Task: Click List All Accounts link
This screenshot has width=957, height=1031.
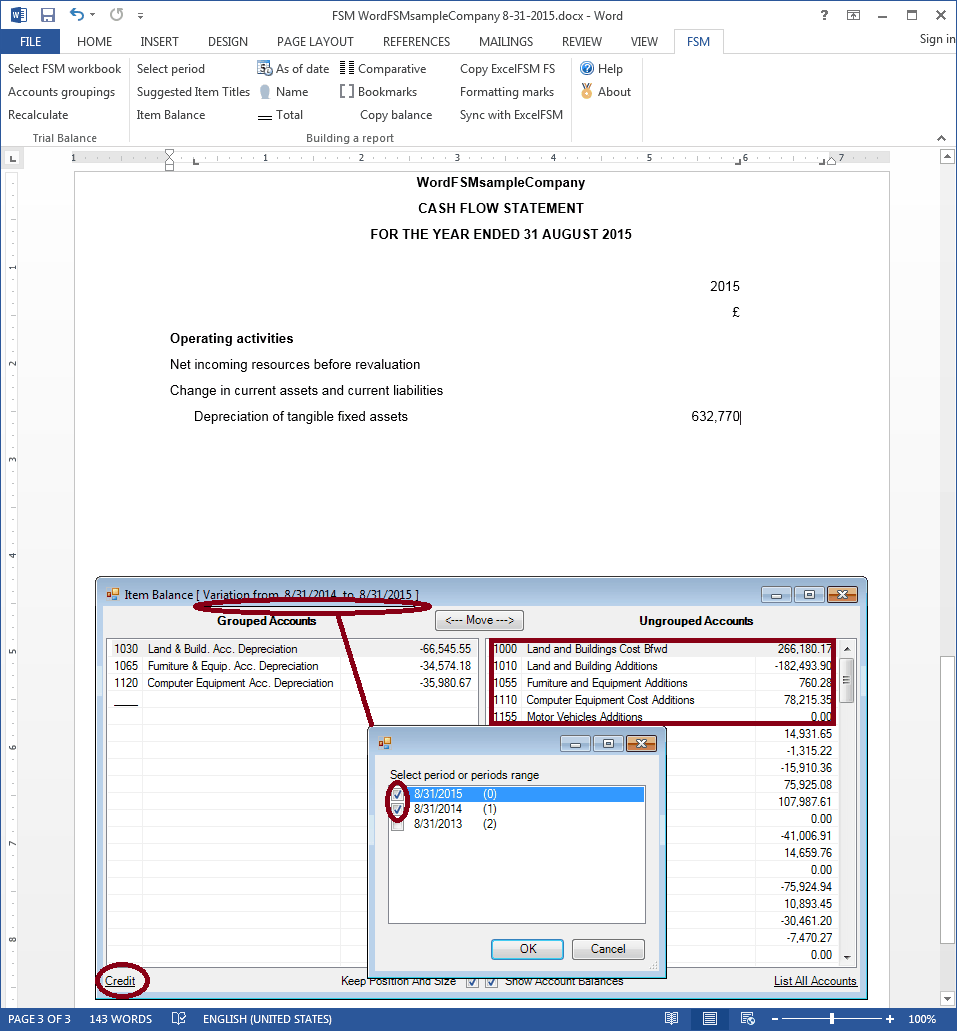Action: [x=815, y=980]
